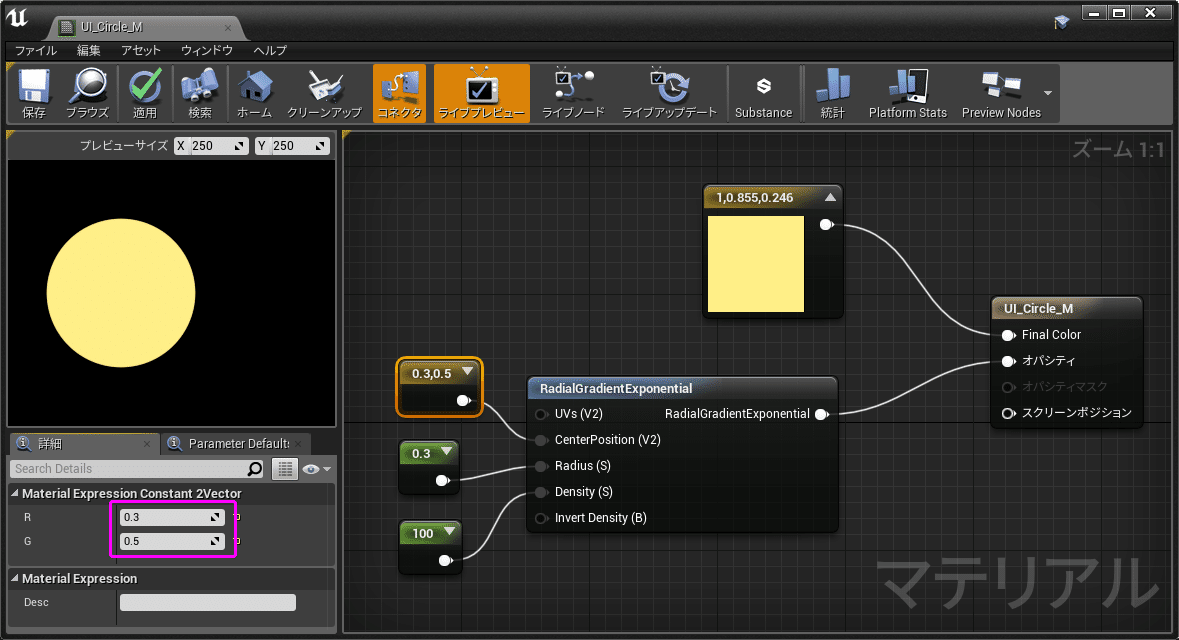Collapse the Material Expression section

[14, 578]
